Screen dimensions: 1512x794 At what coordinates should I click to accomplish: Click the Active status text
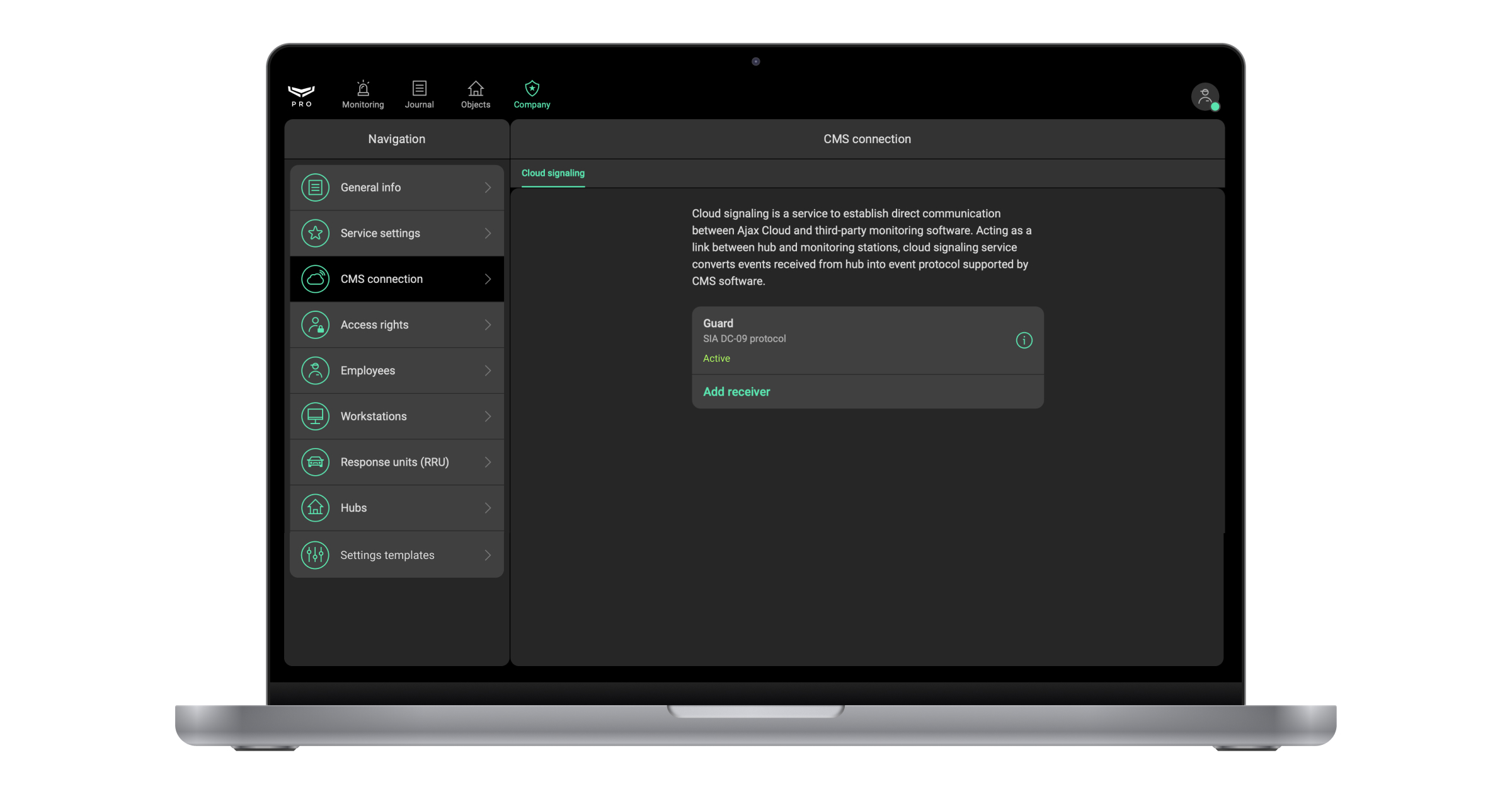(x=717, y=359)
